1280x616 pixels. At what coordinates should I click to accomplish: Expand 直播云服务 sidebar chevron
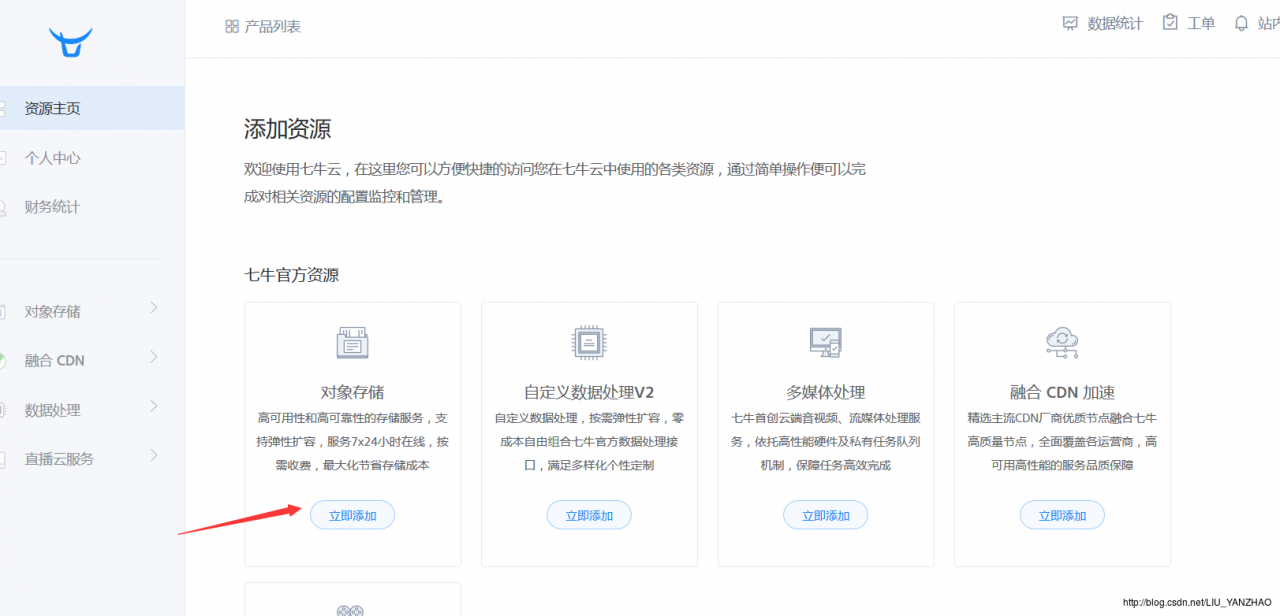coord(154,456)
